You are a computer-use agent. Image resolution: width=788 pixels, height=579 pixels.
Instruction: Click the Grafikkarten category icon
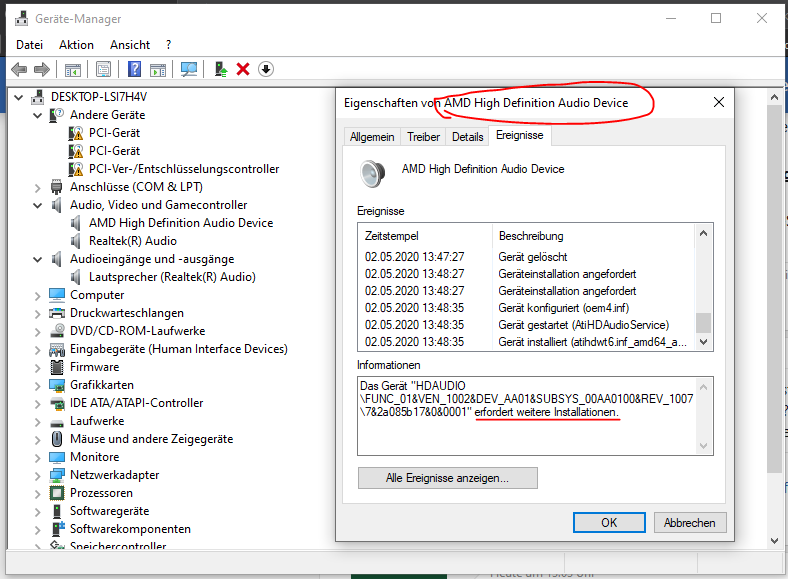pyautogui.click(x=57, y=385)
